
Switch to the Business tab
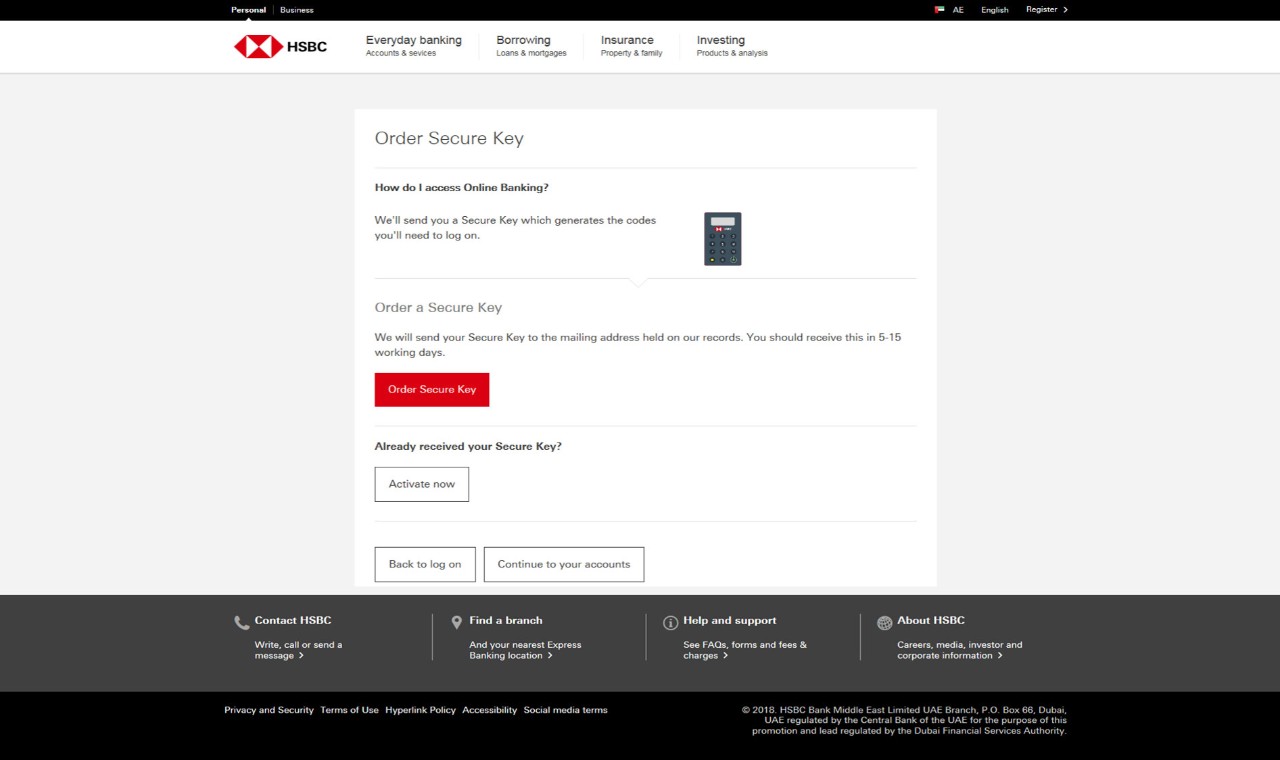[x=297, y=10]
